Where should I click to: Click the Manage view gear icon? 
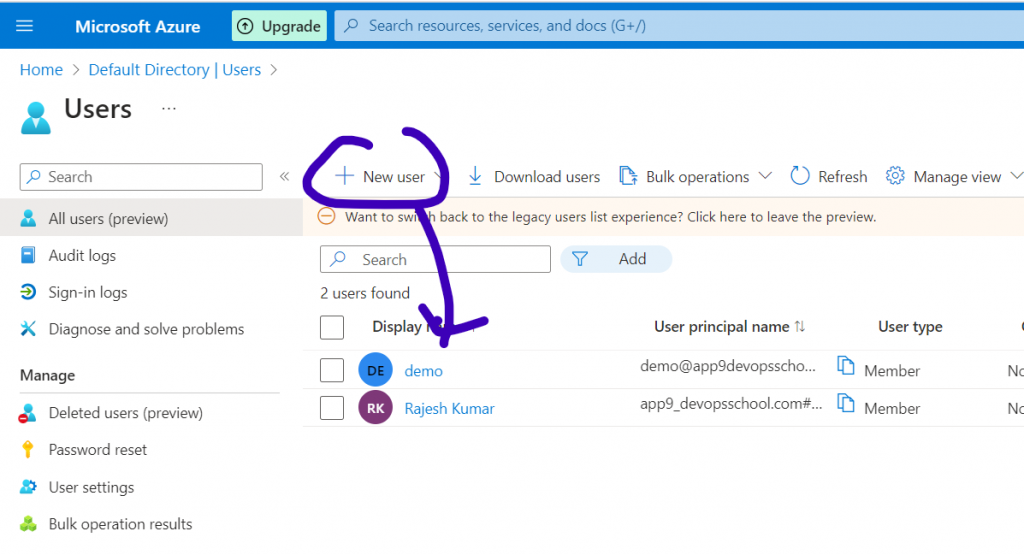click(x=895, y=176)
